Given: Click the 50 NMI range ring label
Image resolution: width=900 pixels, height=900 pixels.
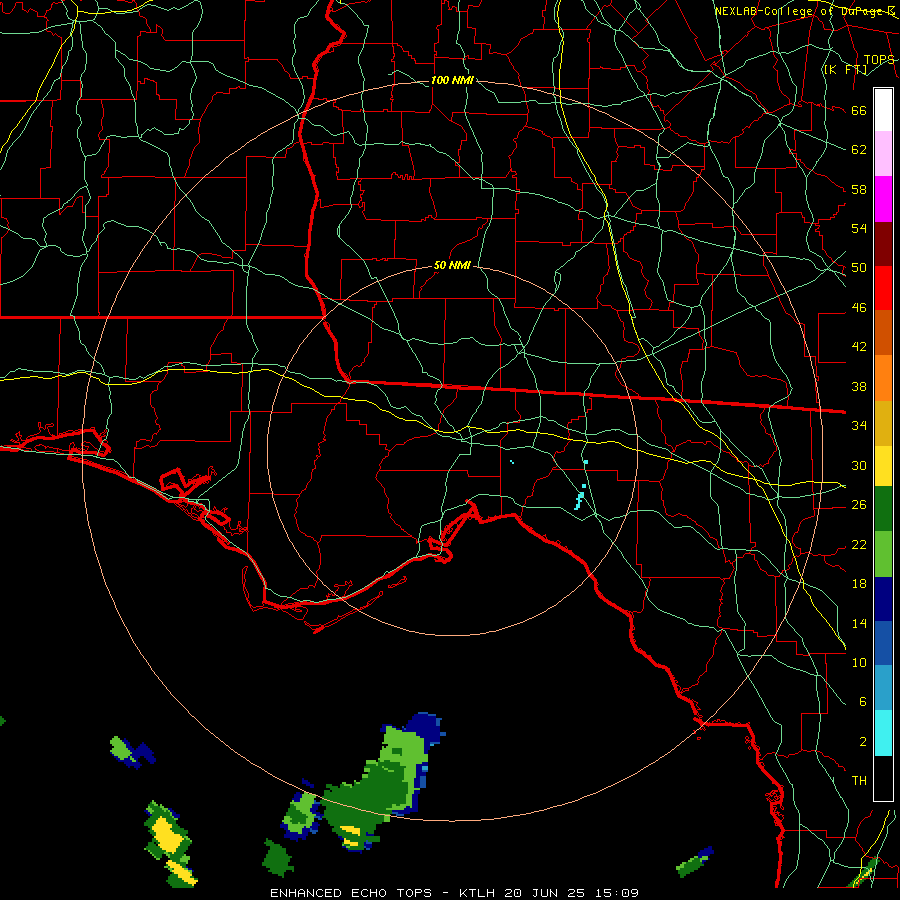Looking at the screenshot, I should click(x=452, y=265).
